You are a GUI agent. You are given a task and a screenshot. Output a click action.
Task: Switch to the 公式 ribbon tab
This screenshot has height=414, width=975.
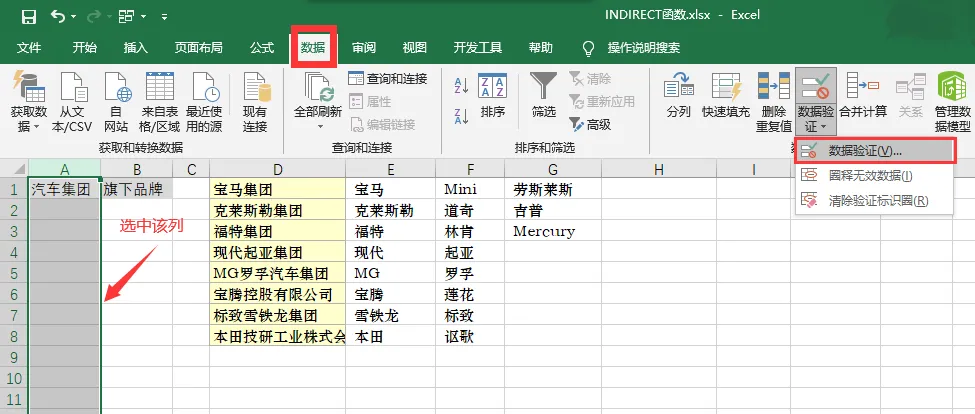click(x=262, y=48)
